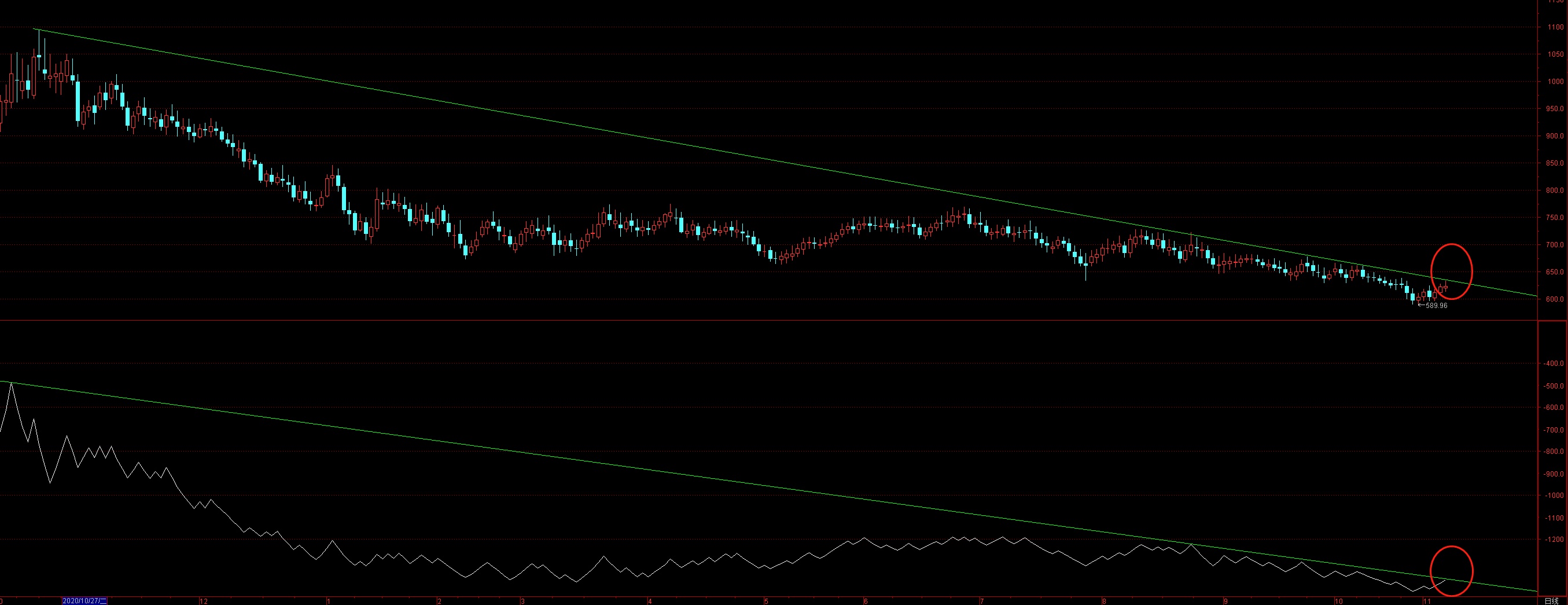Image resolution: width=1568 pixels, height=605 pixels.
Task: Click the month 5 marker on time axis
Action: (767, 602)
